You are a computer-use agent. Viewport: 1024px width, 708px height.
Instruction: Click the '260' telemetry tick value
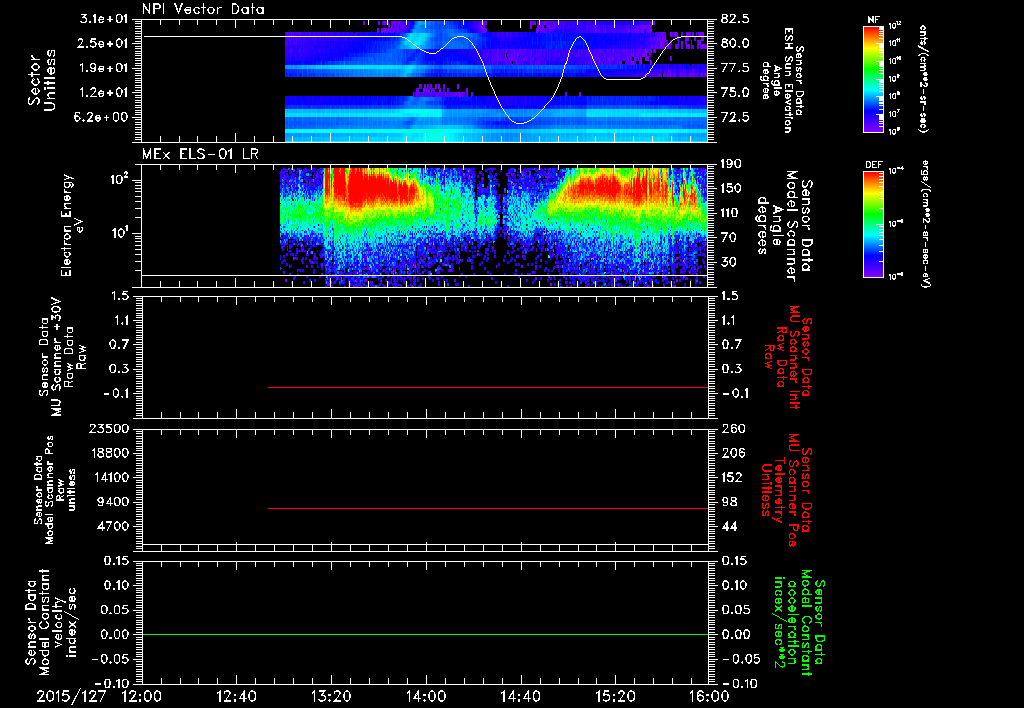[x=731, y=429]
